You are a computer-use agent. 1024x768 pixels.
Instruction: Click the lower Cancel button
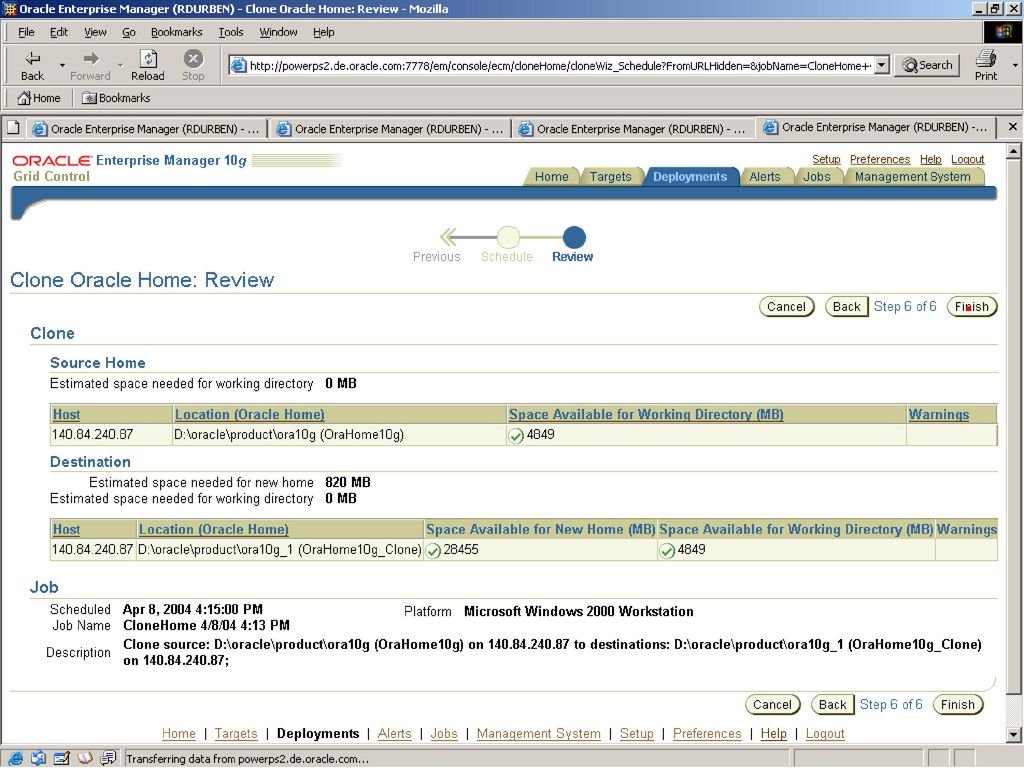tap(772, 705)
